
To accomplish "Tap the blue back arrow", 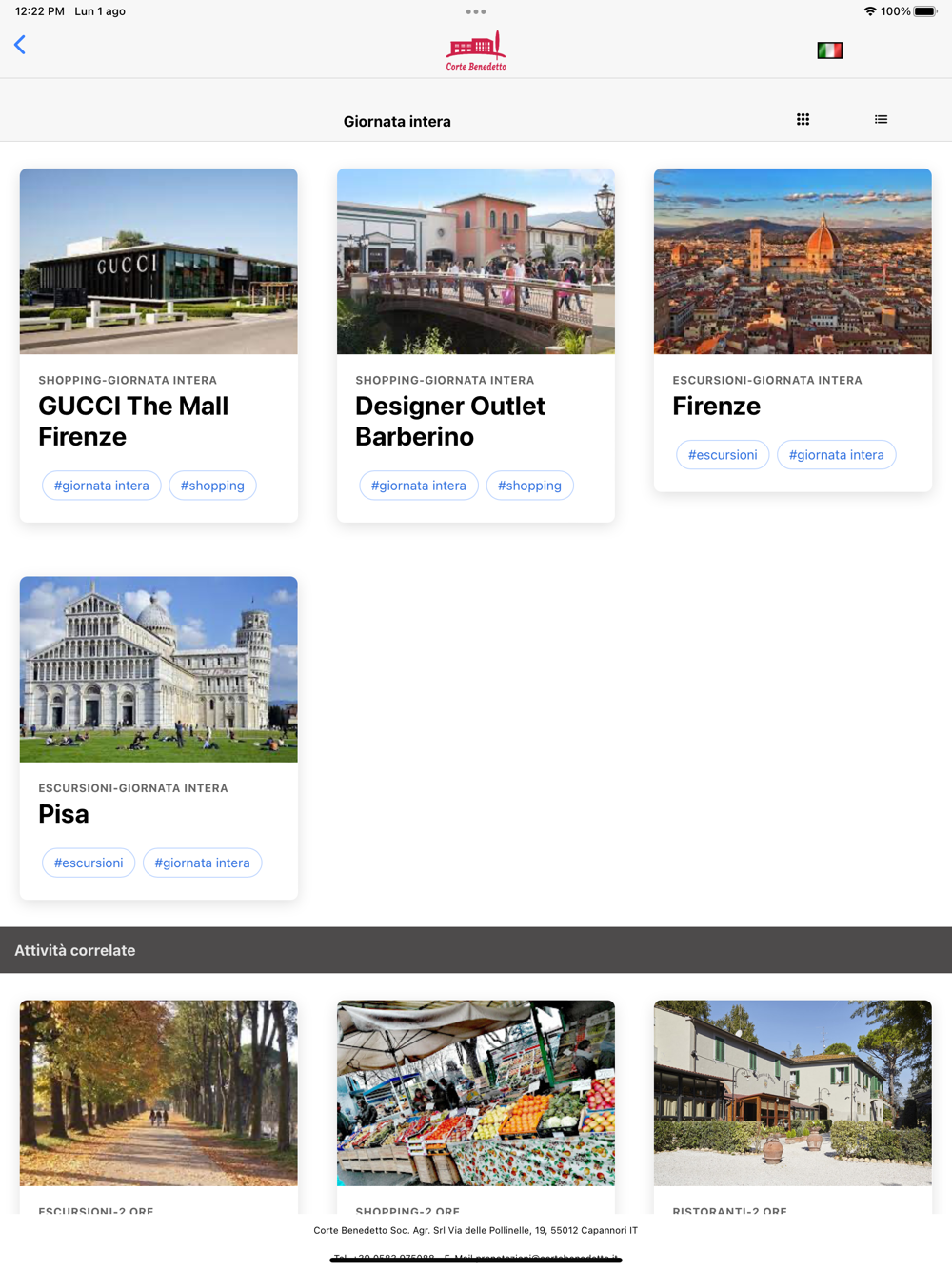I will pos(20,45).
